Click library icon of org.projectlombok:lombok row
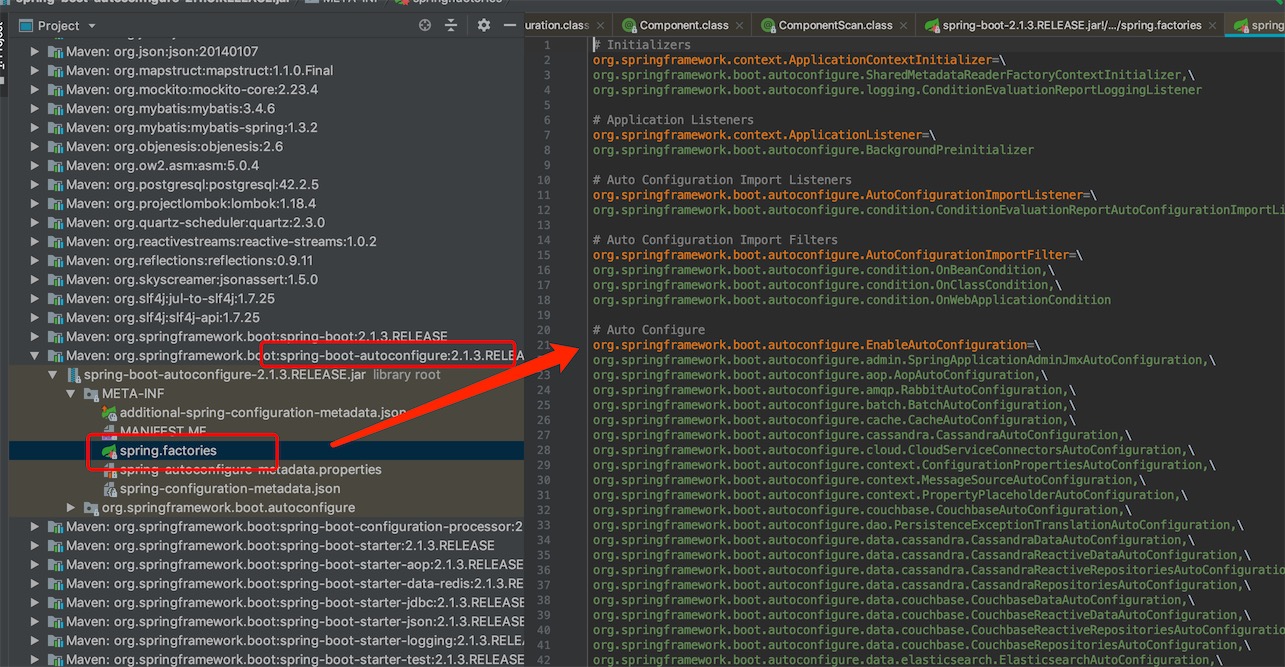Image resolution: width=1285 pixels, height=667 pixels. point(54,203)
